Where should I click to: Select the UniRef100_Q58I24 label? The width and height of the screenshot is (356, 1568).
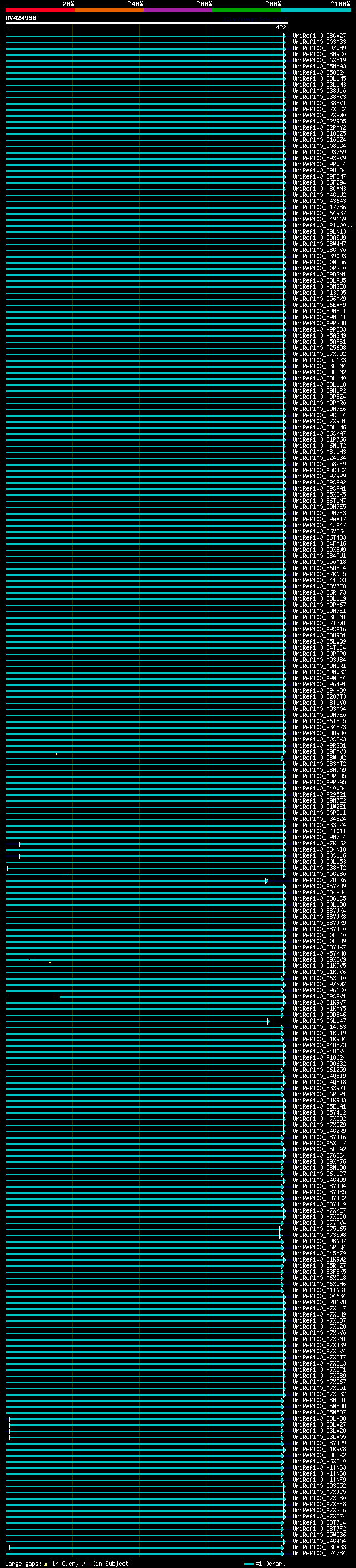click(319, 72)
